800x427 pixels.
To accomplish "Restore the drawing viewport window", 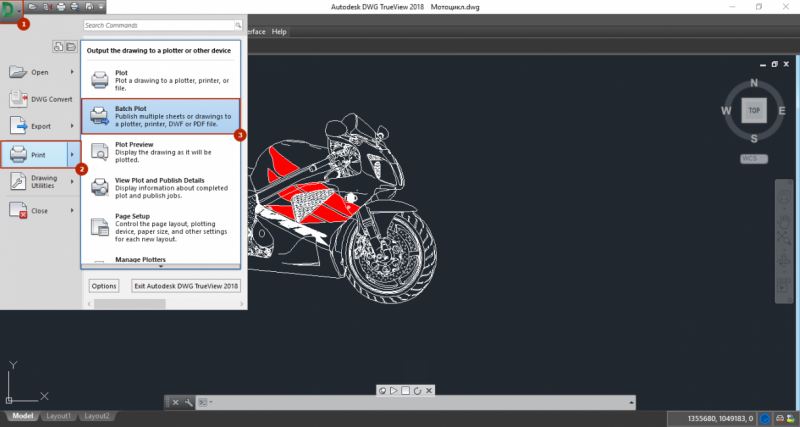I will pos(774,65).
